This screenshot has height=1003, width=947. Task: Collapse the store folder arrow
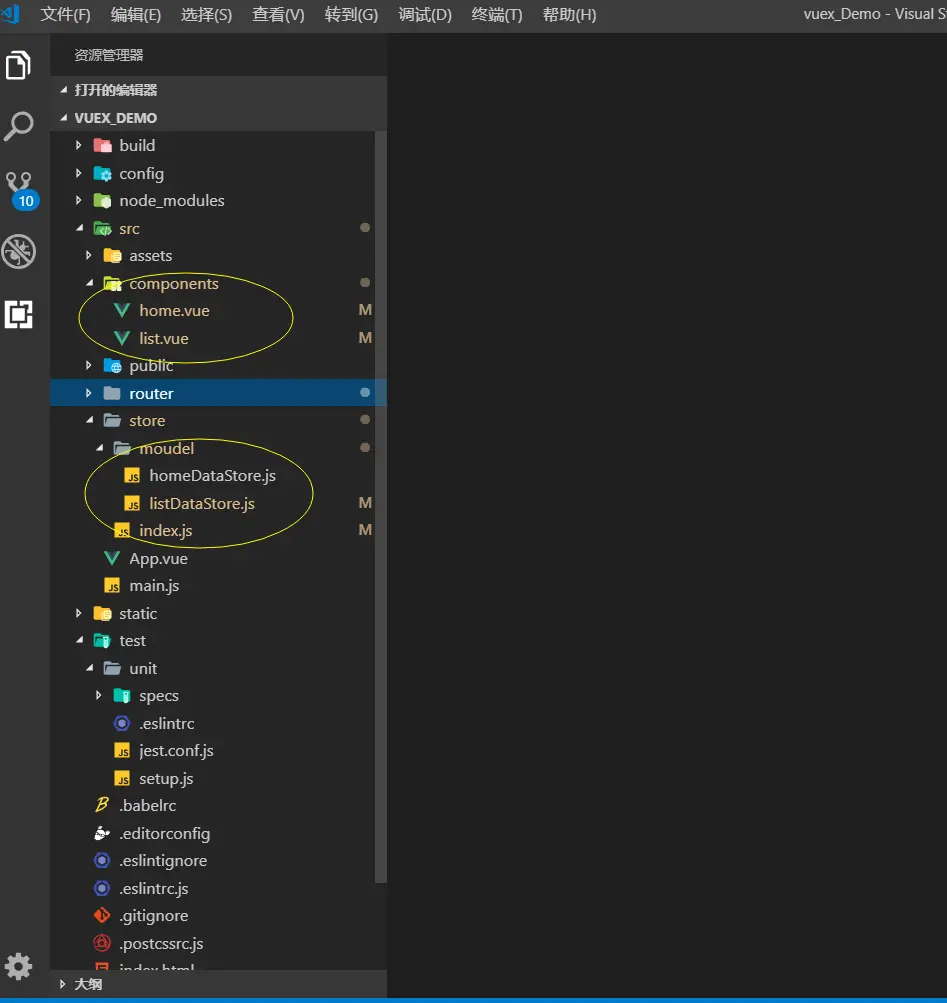click(x=90, y=420)
